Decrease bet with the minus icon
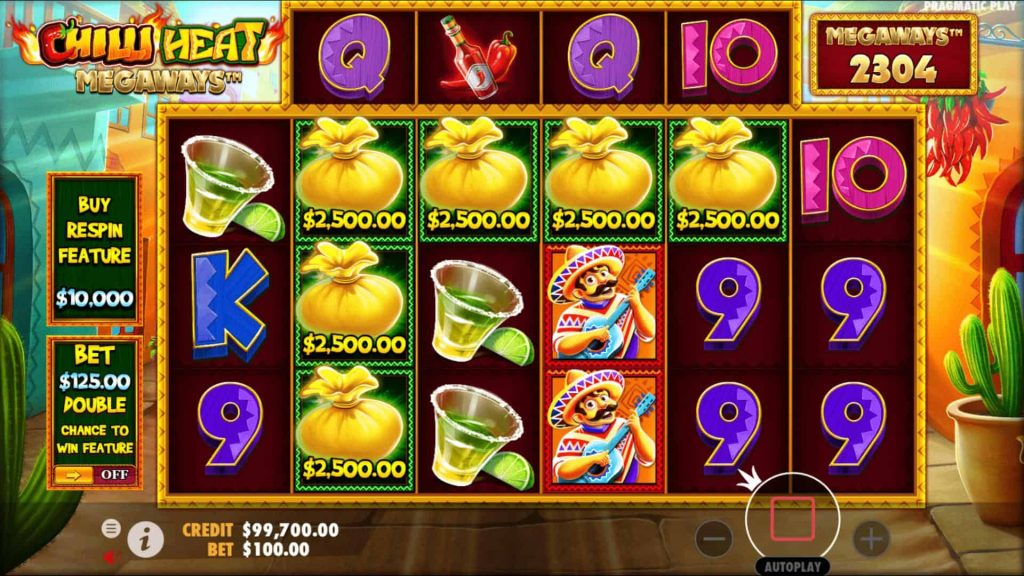 coord(714,539)
